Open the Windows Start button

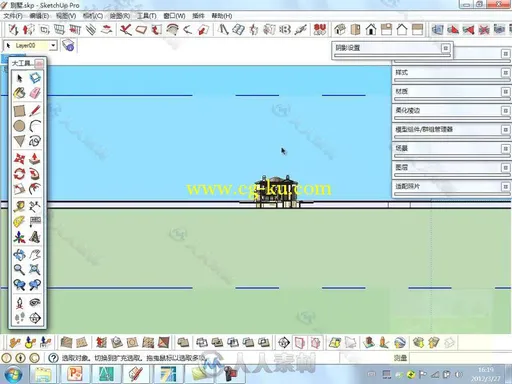tap(13, 374)
